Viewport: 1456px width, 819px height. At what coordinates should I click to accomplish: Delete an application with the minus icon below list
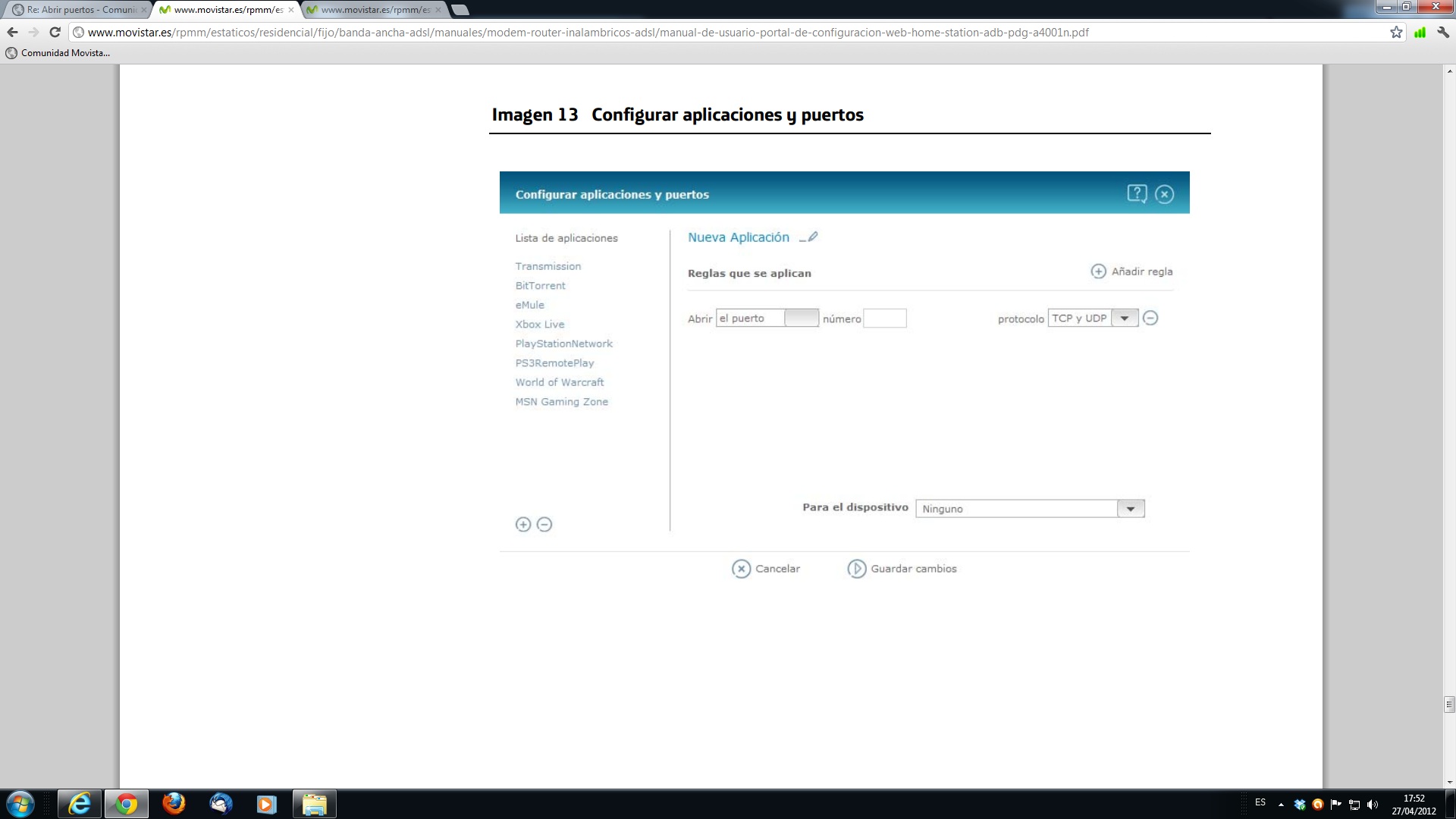544,524
